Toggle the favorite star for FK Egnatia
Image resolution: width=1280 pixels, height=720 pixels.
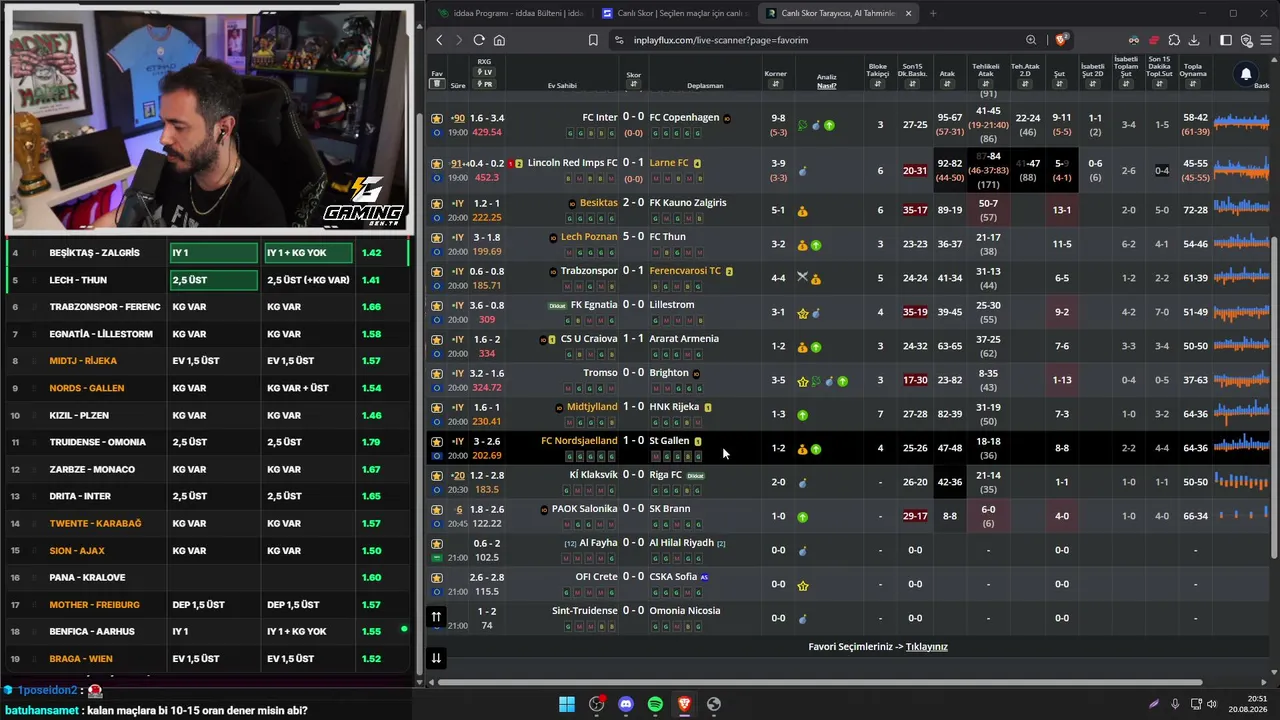coord(437,305)
